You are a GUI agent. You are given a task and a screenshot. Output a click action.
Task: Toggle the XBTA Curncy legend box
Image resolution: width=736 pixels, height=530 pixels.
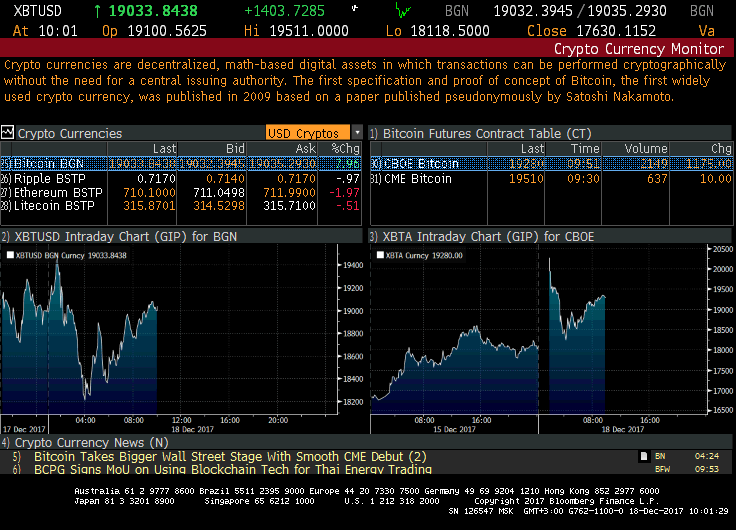[x=380, y=255]
